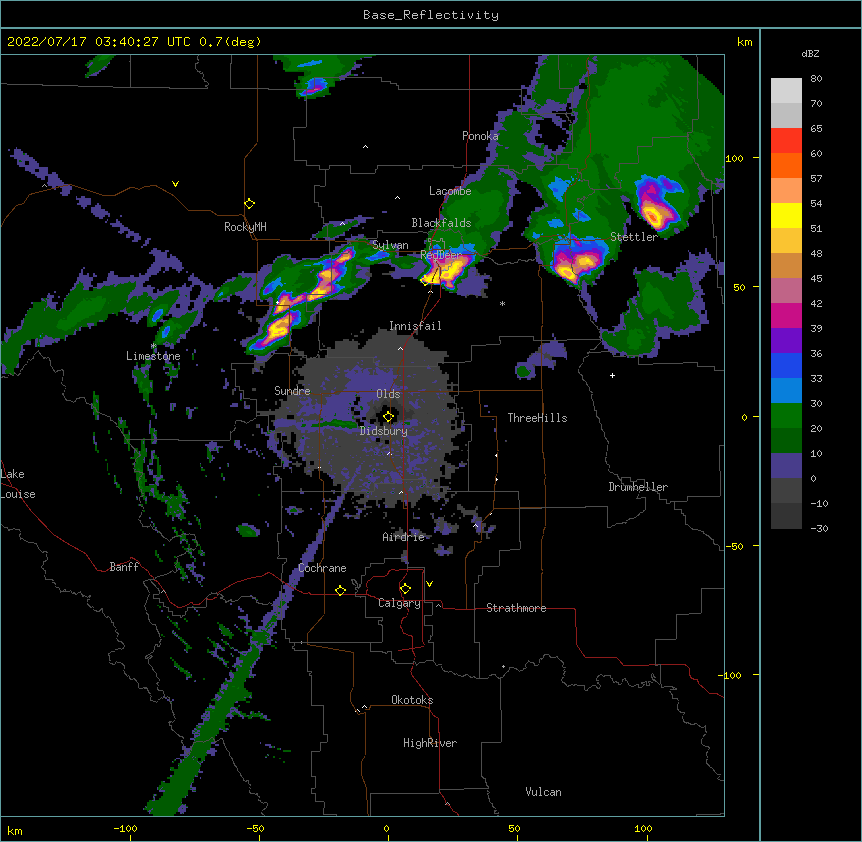Click the Airdrie city label
Viewport: 862px width, 842px height.
404,537
